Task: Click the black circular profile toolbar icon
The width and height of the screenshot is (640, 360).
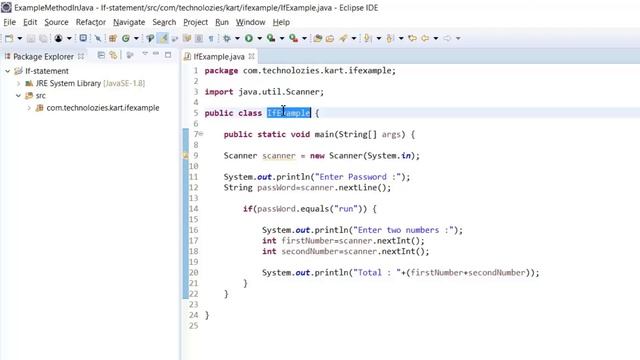Action: 58,38
